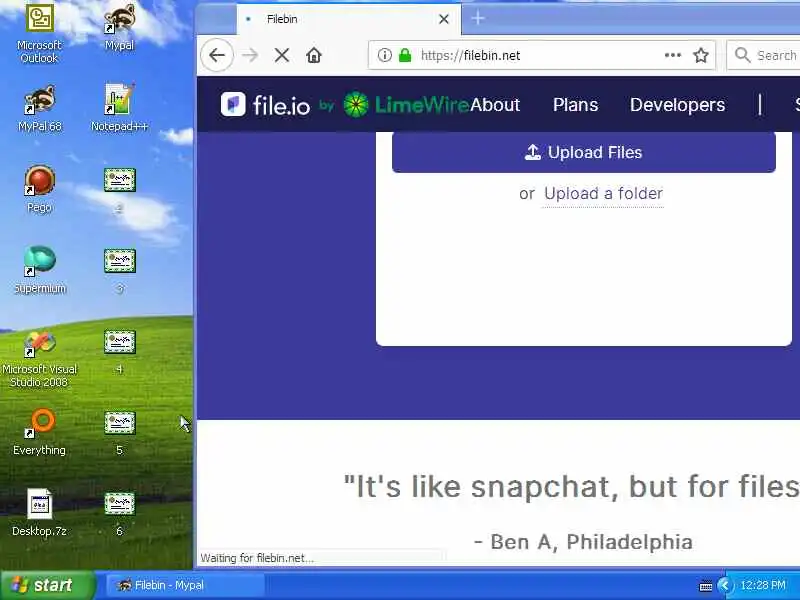Stop loading the page with X button
The image size is (800, 600).
[x=282, y=55]
